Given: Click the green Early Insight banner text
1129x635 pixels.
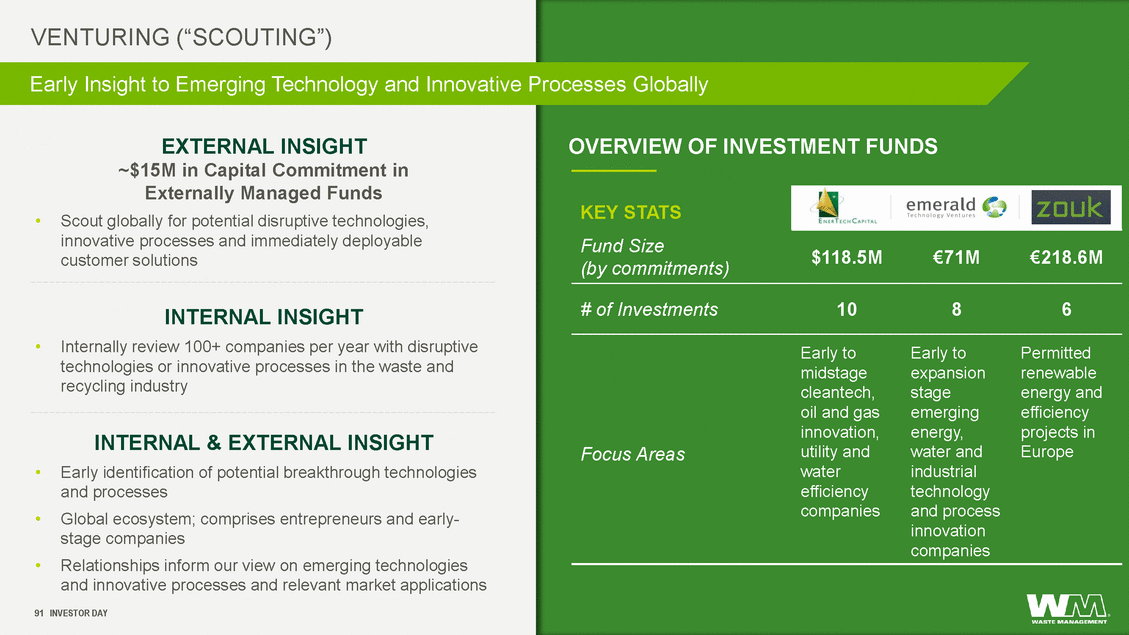Looking at the screenshot, I should click(x=369, y=84).
